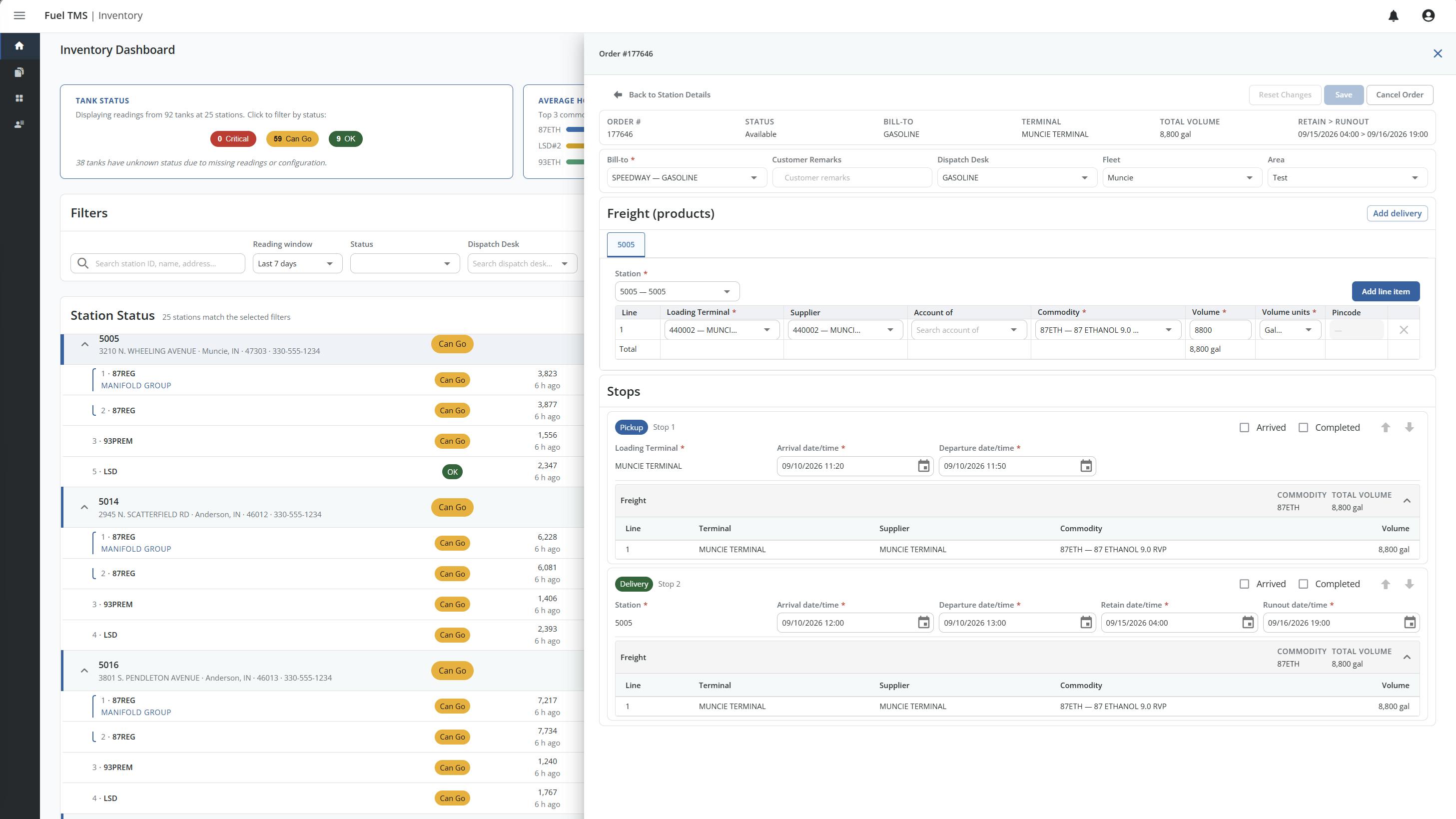Click the Cancel Order button

click(1400, 95)
